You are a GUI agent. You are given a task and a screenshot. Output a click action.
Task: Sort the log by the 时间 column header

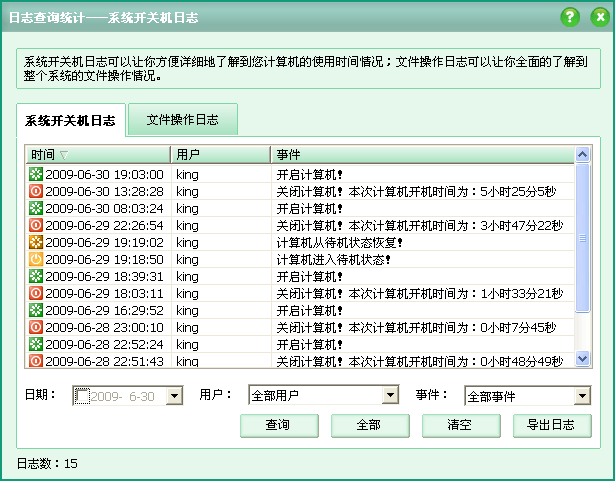(x=96, y=155)
